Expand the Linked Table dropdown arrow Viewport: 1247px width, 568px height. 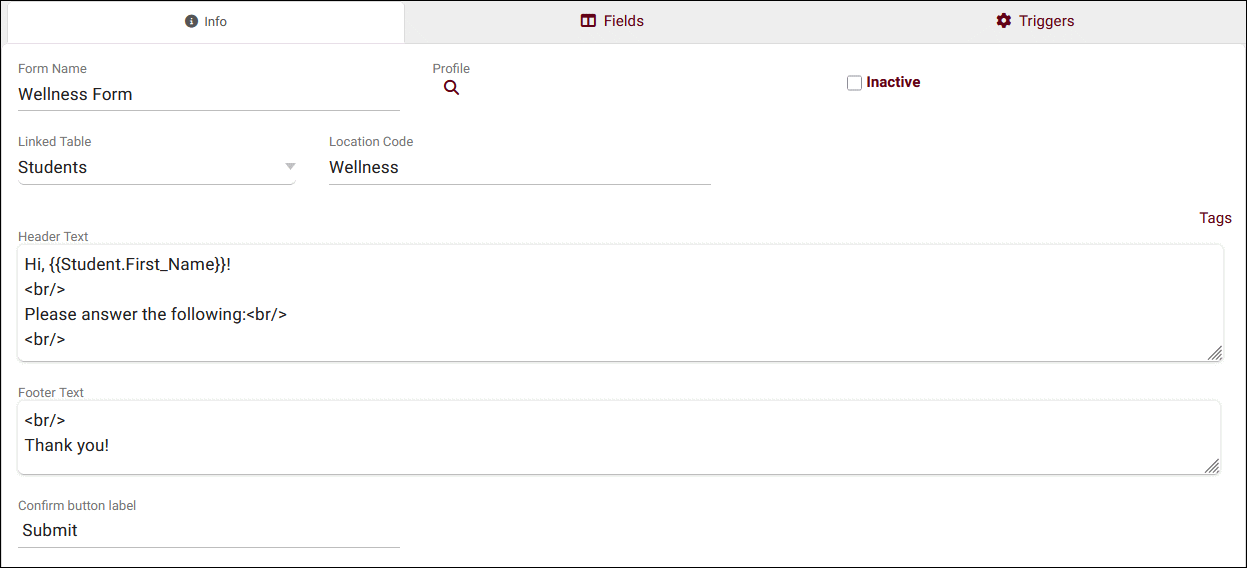click(x=290, y=167)
